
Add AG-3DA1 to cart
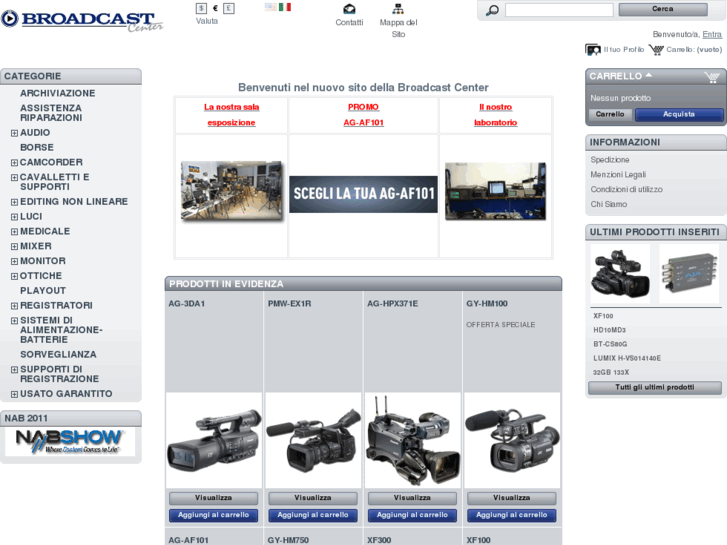(x=213, y=515)
